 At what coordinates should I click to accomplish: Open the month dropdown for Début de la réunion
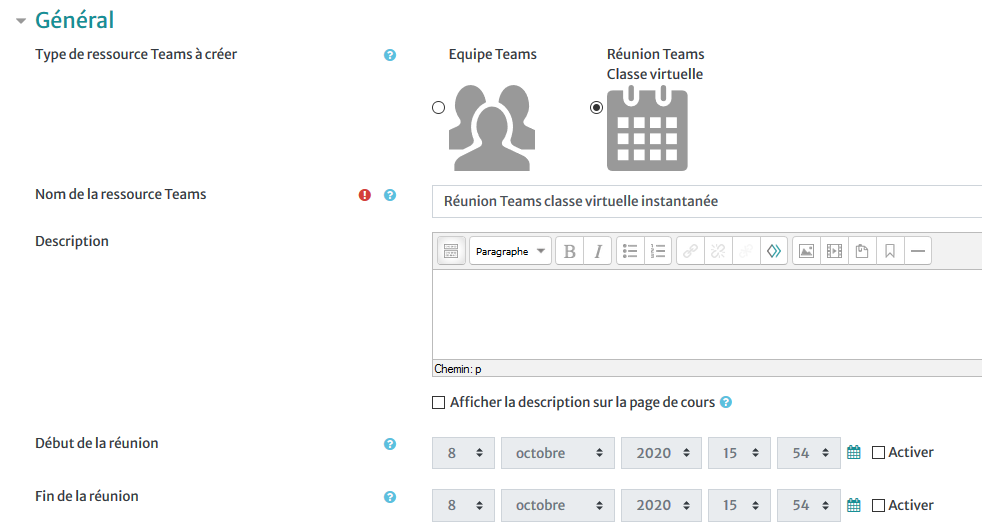(x=559, y=453)
